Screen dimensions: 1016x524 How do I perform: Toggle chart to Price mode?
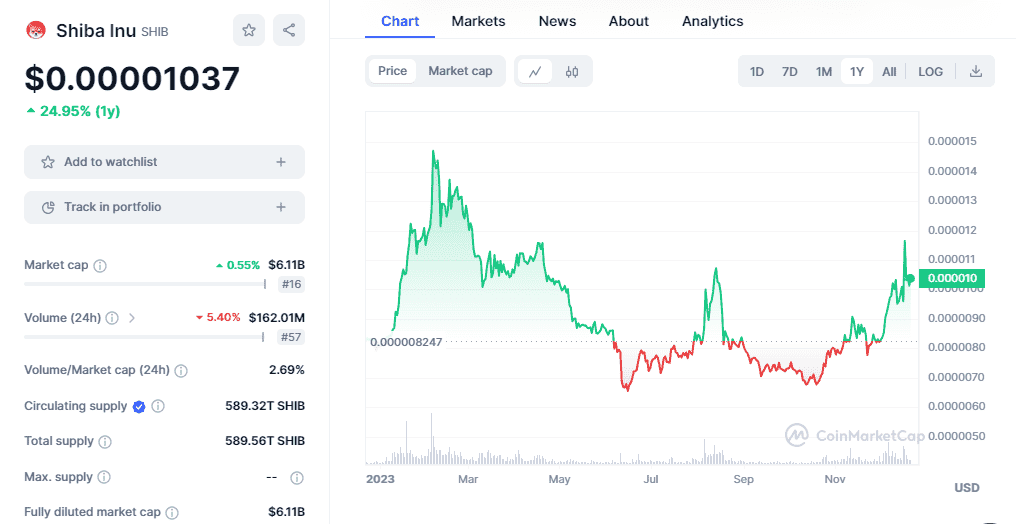click(x=392, y=71)
